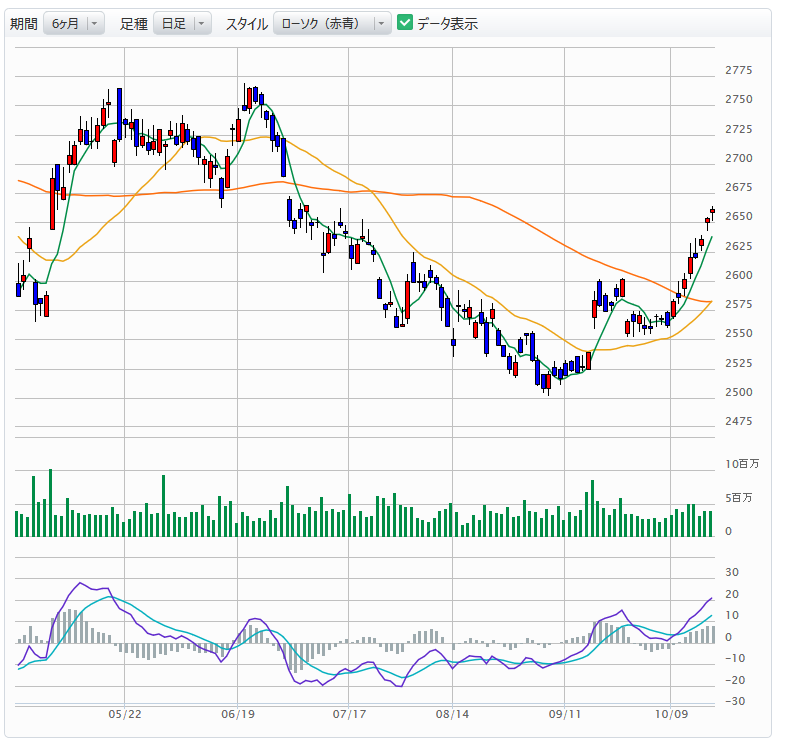Click the 10百万 volume axis label
The height and width of the screenshot is (746, 785).
click(x=742, y=464)
